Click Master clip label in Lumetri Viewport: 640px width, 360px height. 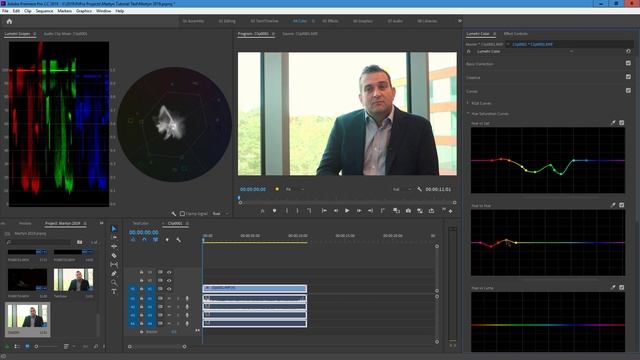(x=484, y=44)
